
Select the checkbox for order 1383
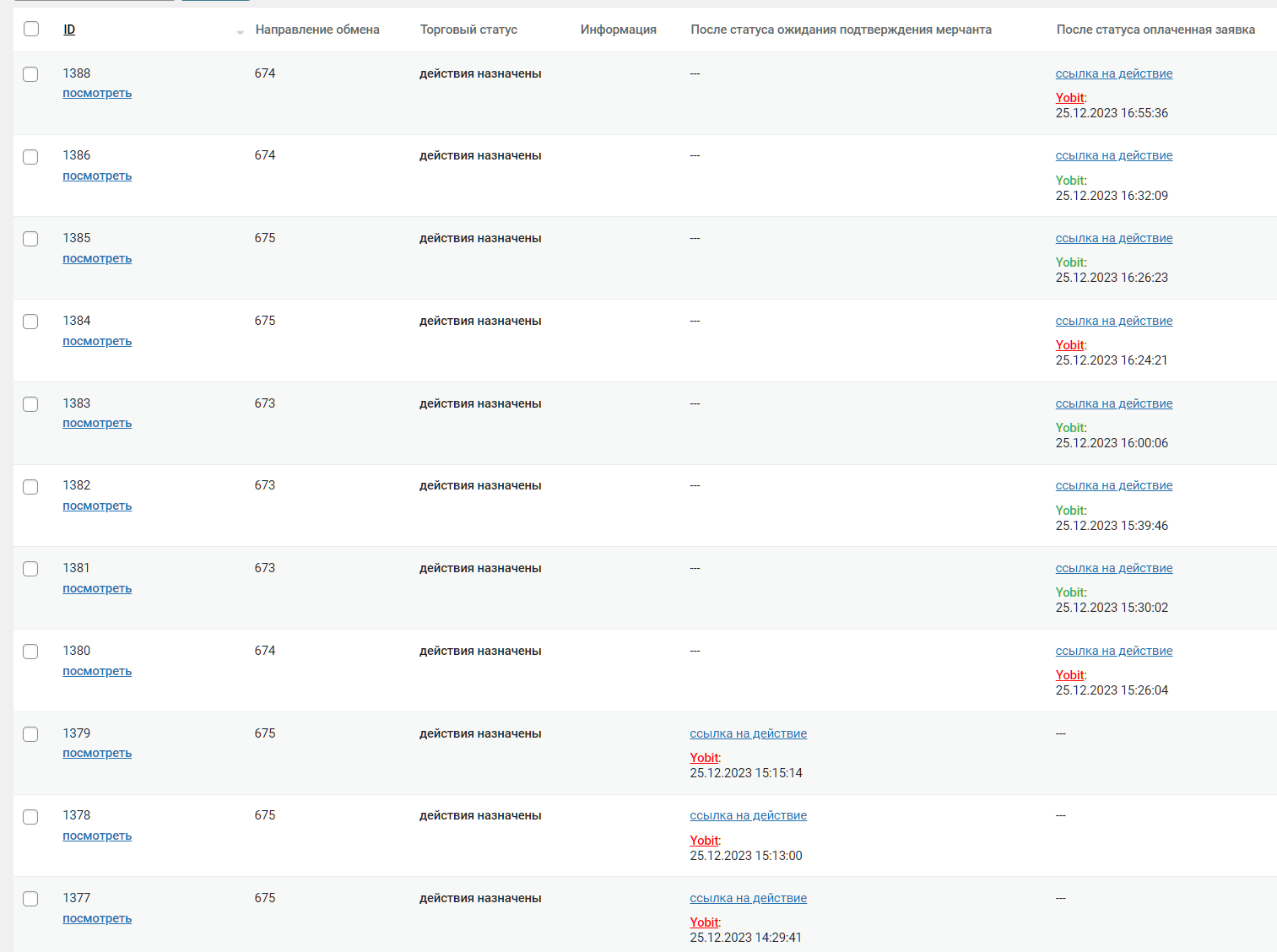click(x=30, y=404)
